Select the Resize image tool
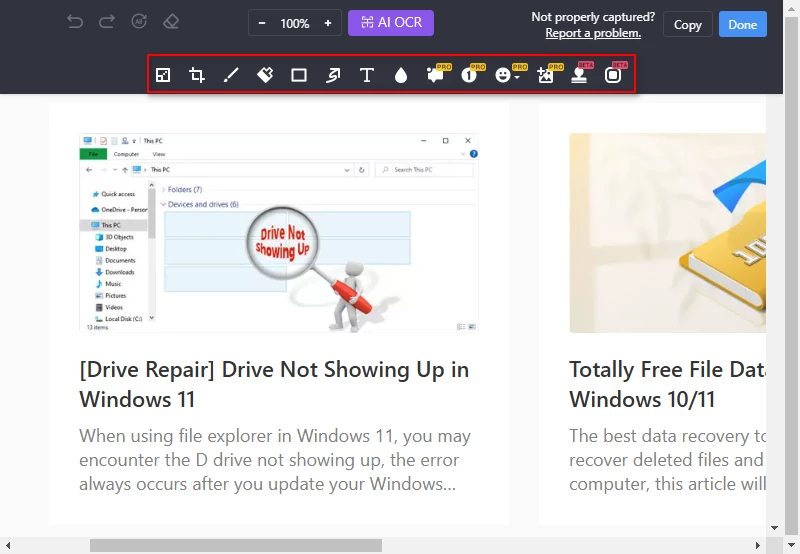This screenshot has width=800, height=554. [163, 75]
